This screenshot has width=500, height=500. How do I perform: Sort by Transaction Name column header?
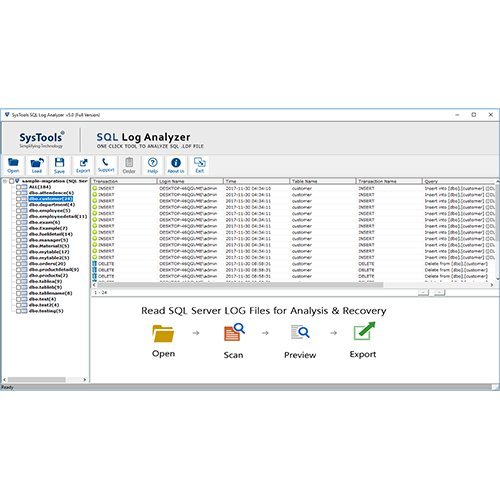coord(389,181)
